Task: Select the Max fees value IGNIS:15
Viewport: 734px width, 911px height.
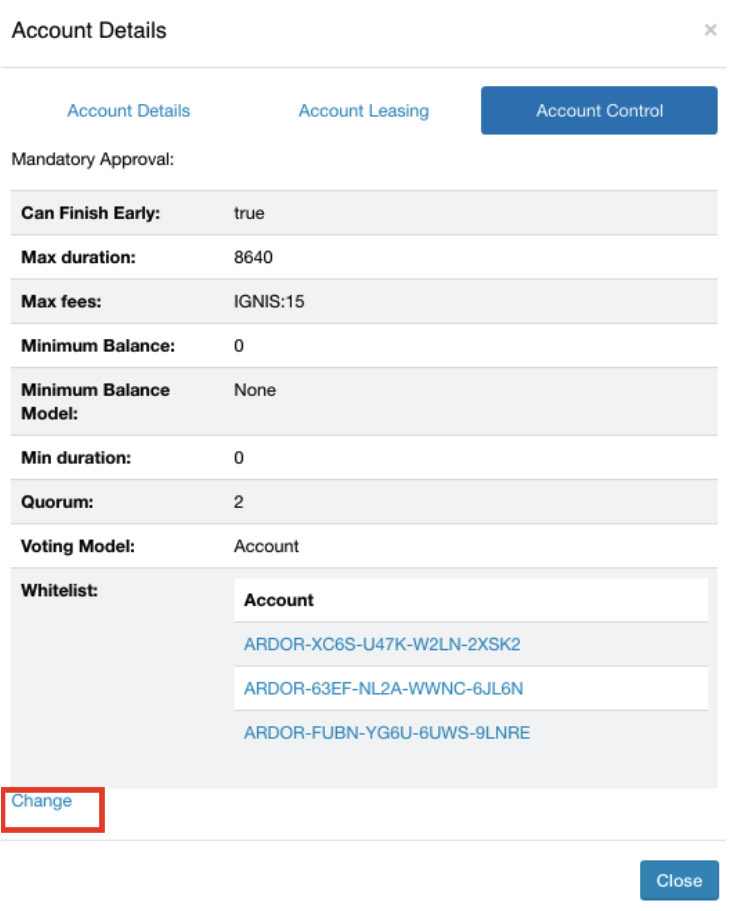Action: (x=269, y=301)
